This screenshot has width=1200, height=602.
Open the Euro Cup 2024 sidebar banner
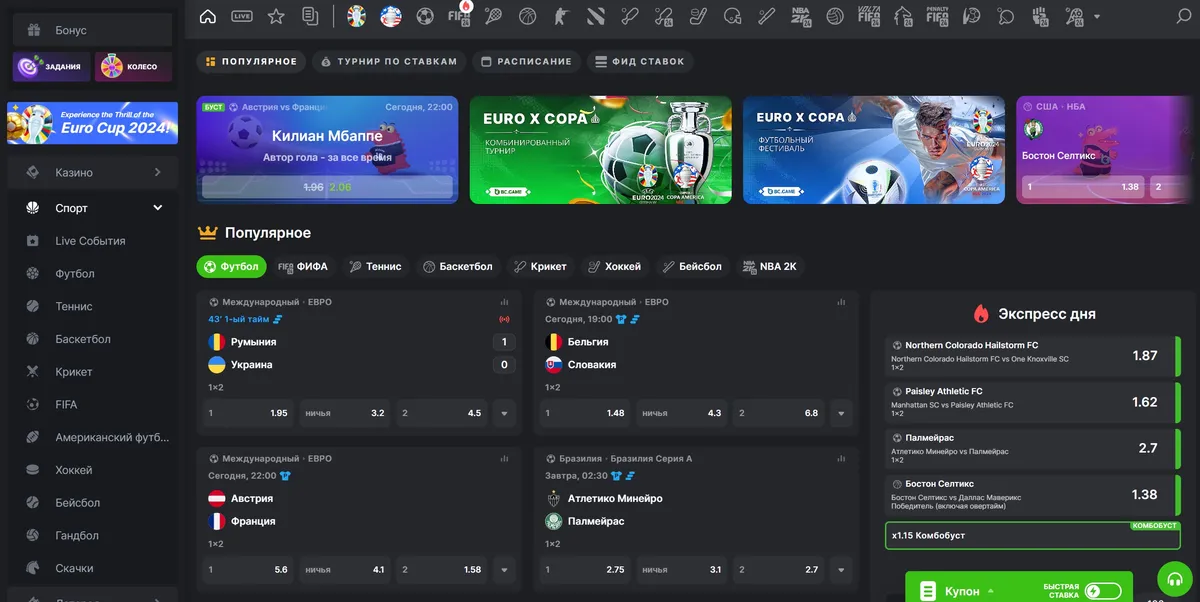tap(92, 123)
